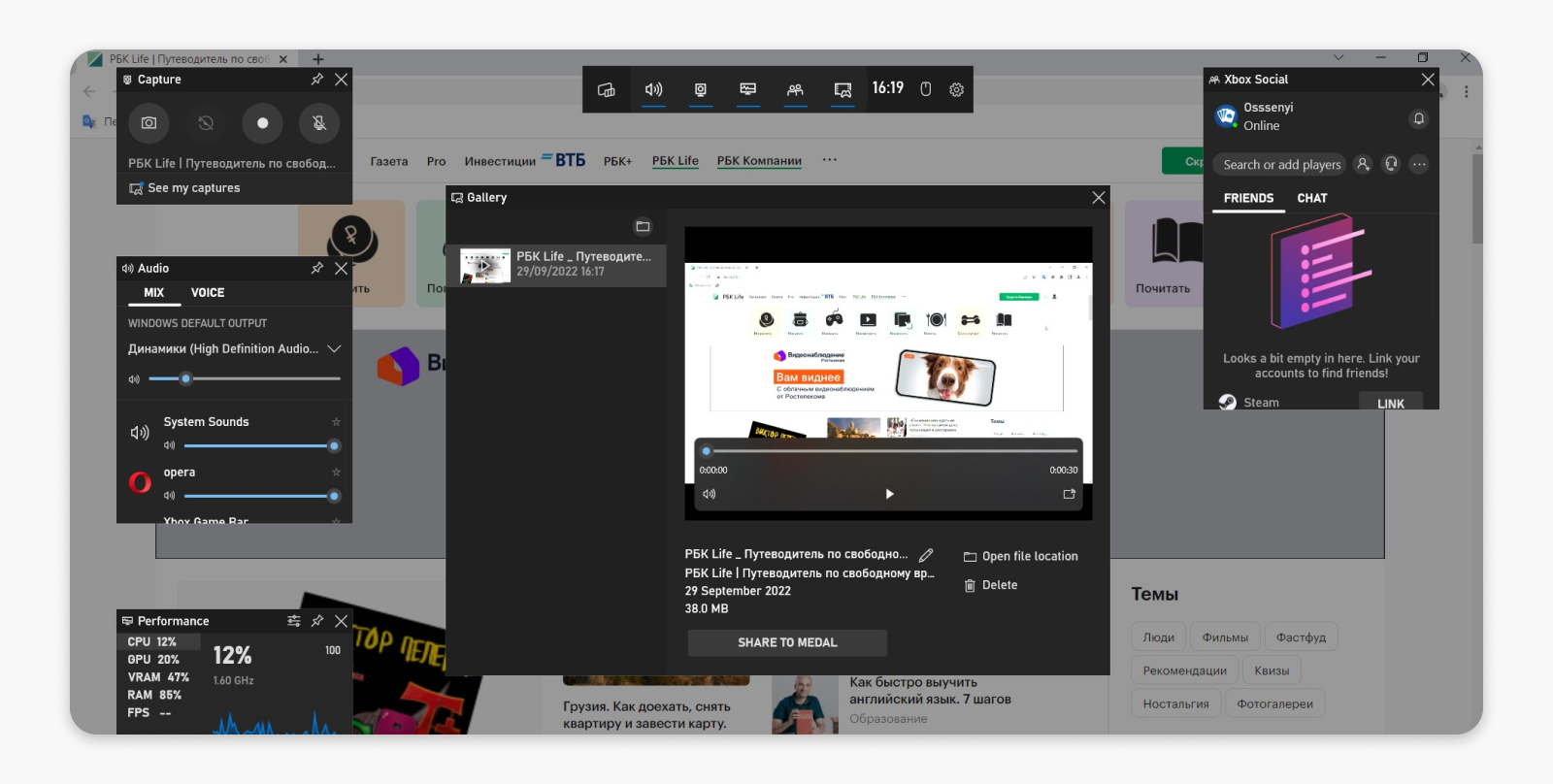Image resolution: width=1553 pixels, height=784 pixels.
Task: Open captures folder icon in Gallery
Action: coord(643,226)
